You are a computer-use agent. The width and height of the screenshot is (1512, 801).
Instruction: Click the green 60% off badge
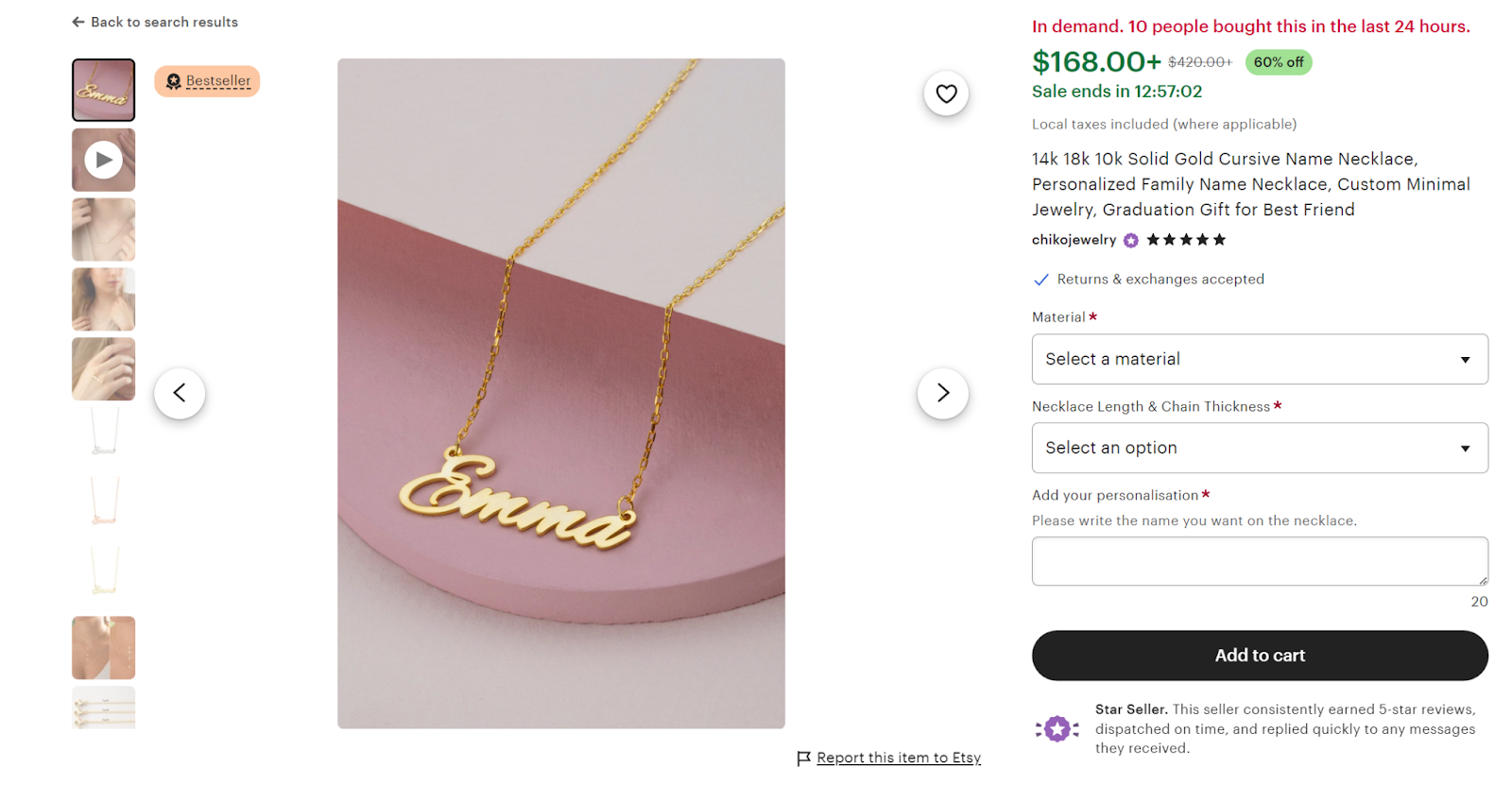1278,61
